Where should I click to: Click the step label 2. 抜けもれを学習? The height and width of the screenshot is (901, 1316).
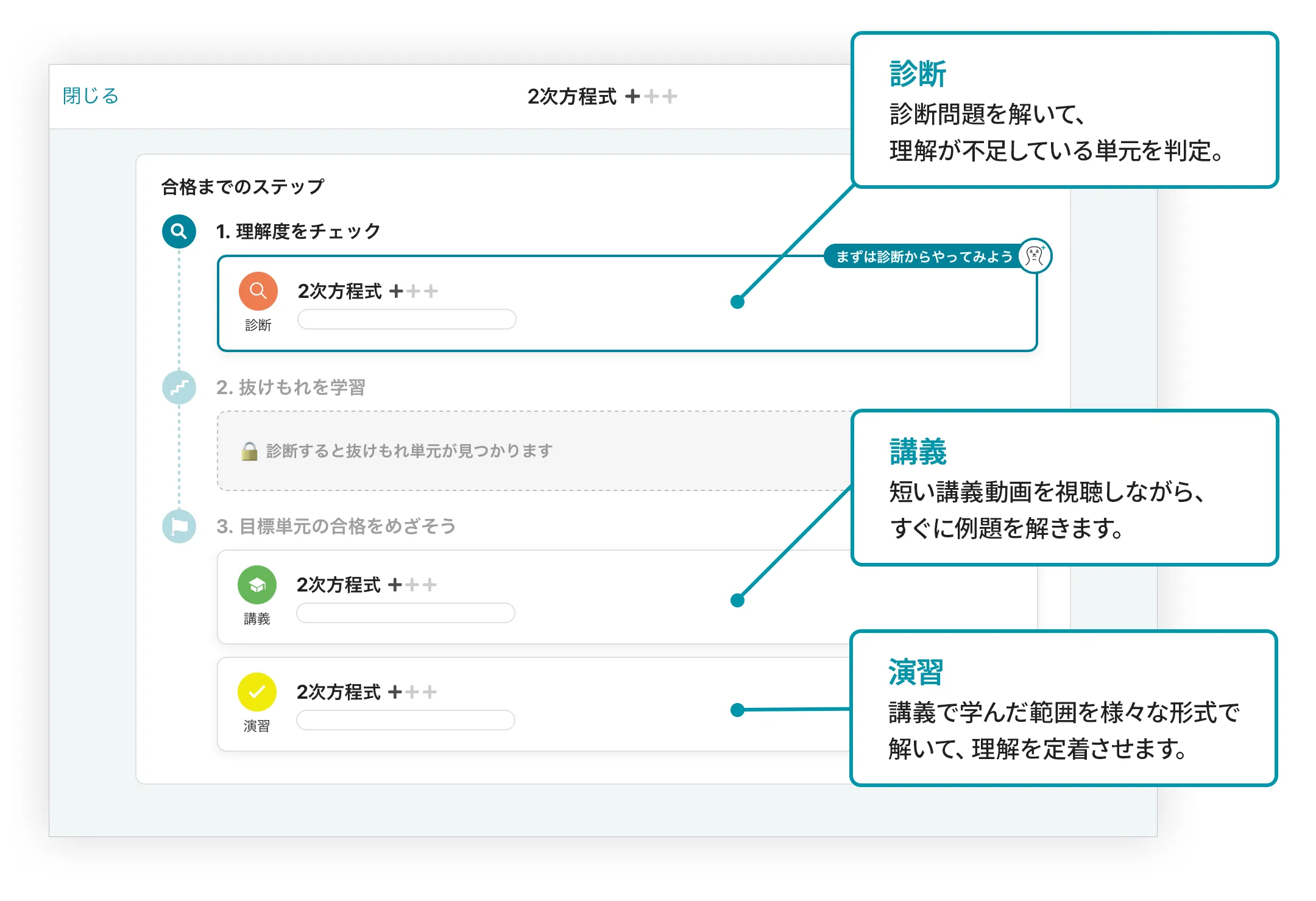(291, 387)
